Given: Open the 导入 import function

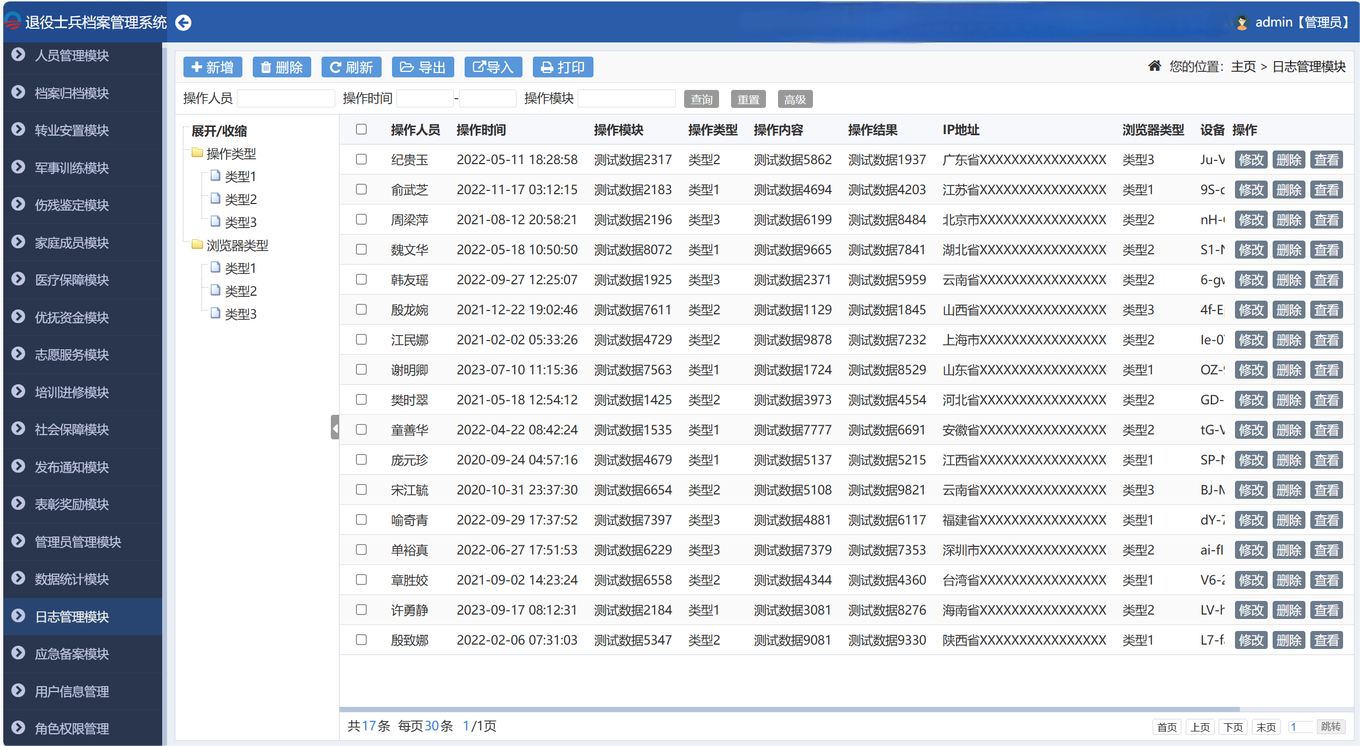Looking at the screenshot, I should (493, 67).
